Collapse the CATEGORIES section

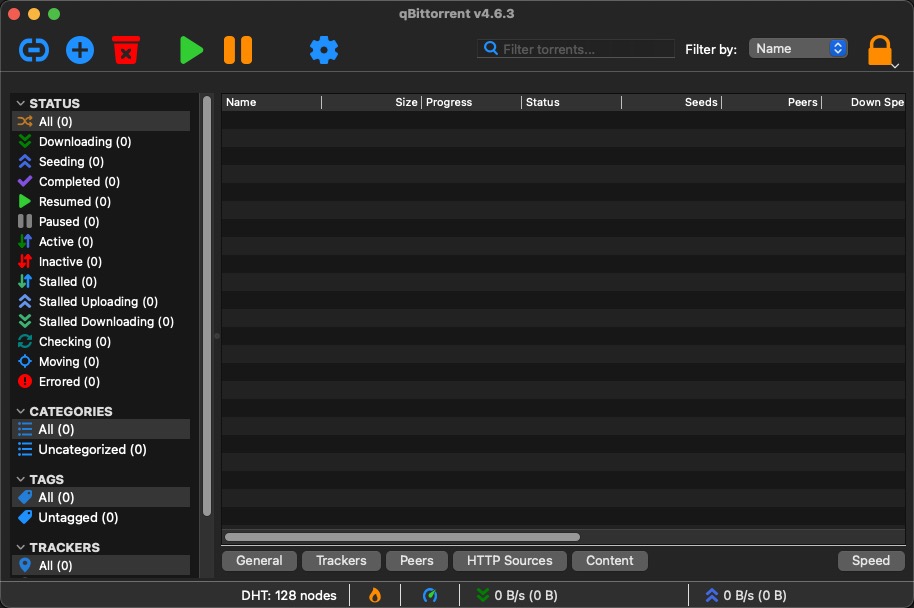point(21,411)
